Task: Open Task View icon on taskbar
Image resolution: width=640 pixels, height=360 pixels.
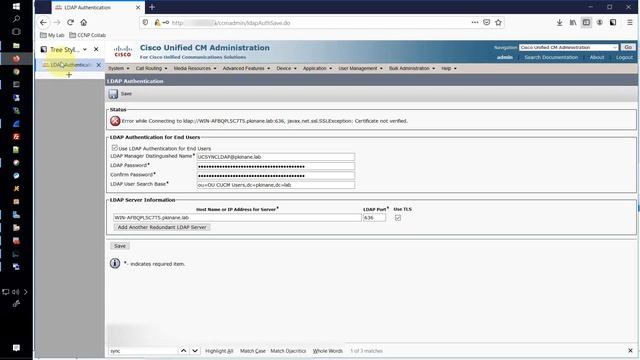Action: (16, 31)
